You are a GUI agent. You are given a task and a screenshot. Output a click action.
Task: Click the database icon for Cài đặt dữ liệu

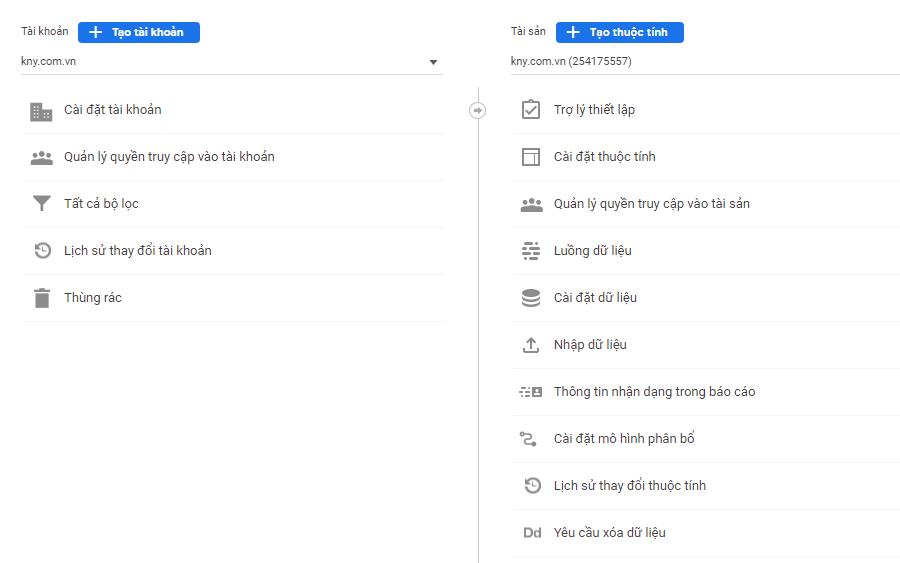531,298
